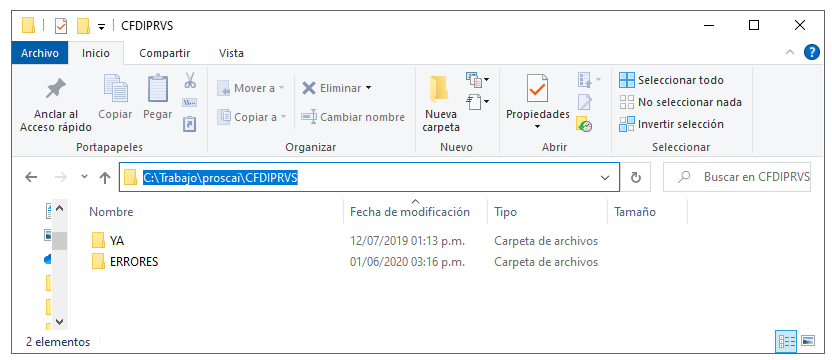Open the blue Help question icon
Image resolution: width=832 pixels, height=360 pixels.
pyautogui.click(x=812, y=52)
